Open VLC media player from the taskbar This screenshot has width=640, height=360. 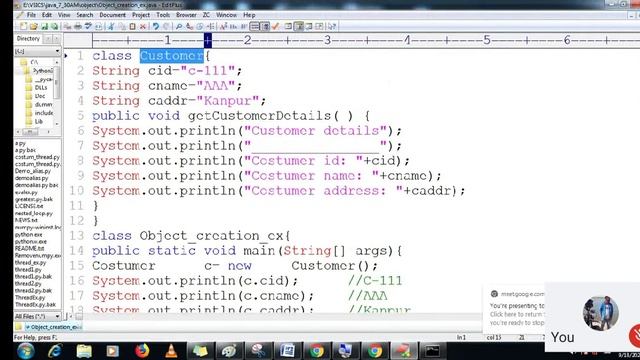(x=171, y=351)
